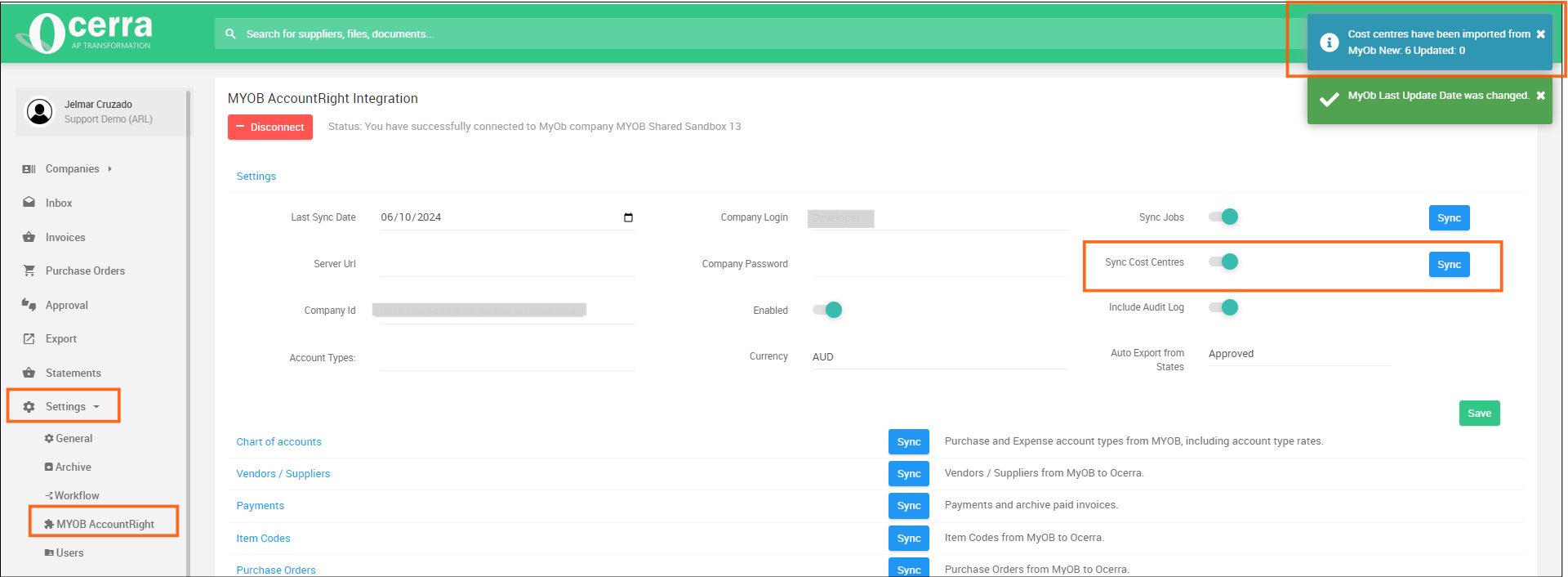Open the Vendors / Suppliers link
The image size is (1568, 577).
click(x=283, y=474)
